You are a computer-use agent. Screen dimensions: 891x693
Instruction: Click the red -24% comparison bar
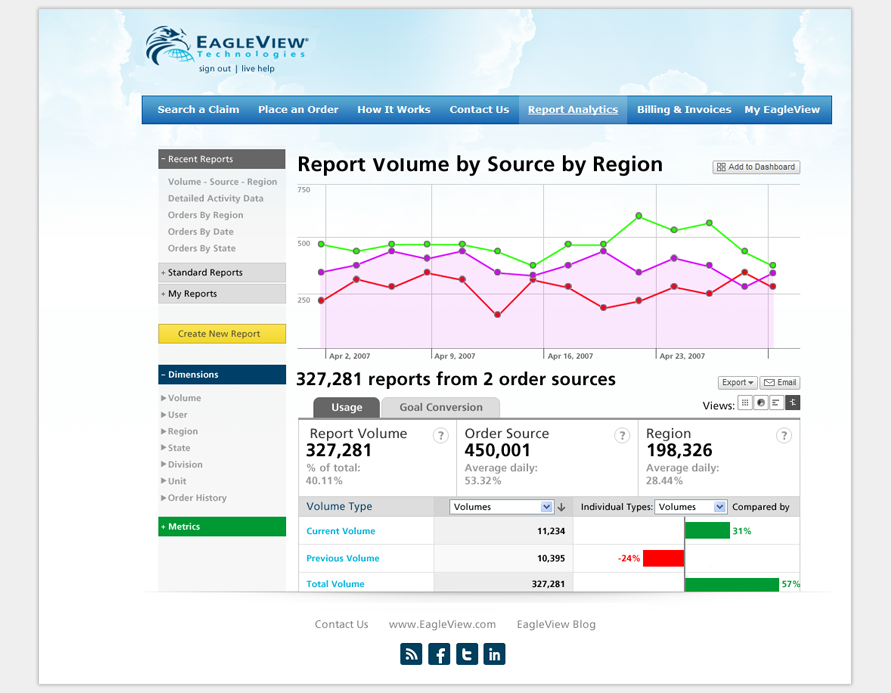point(663,558)
